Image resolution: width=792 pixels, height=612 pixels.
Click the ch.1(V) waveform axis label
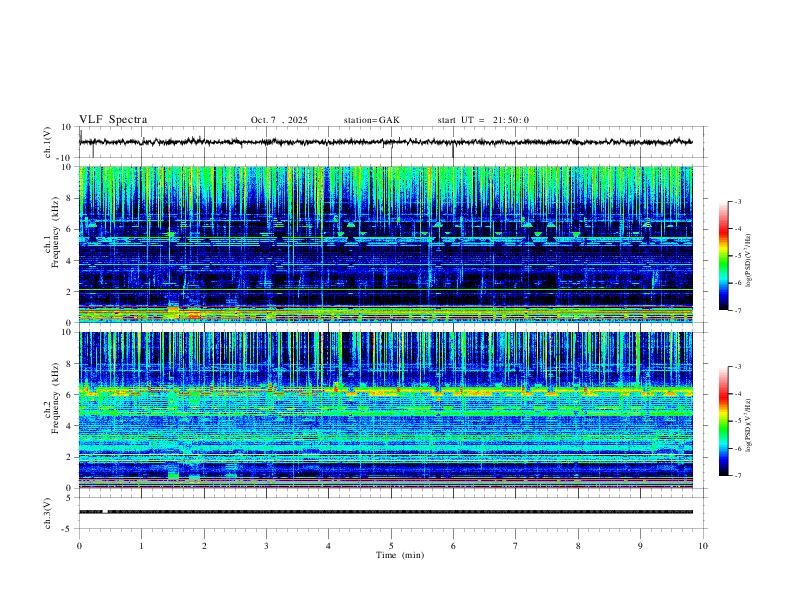click(x=48, y=142)
